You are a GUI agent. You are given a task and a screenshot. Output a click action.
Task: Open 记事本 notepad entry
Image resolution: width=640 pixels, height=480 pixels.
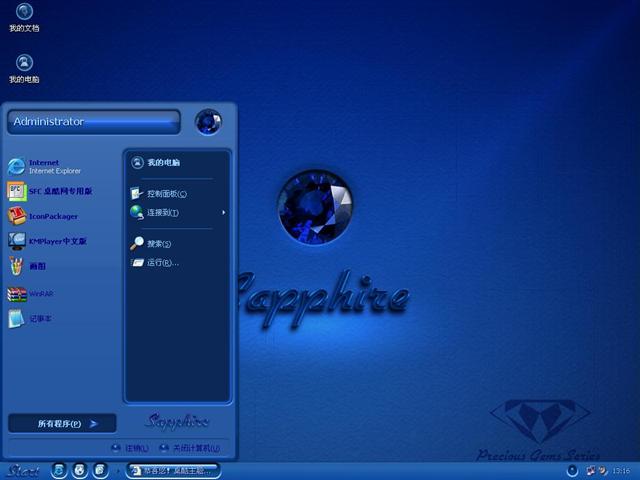(x=29, y=318)
